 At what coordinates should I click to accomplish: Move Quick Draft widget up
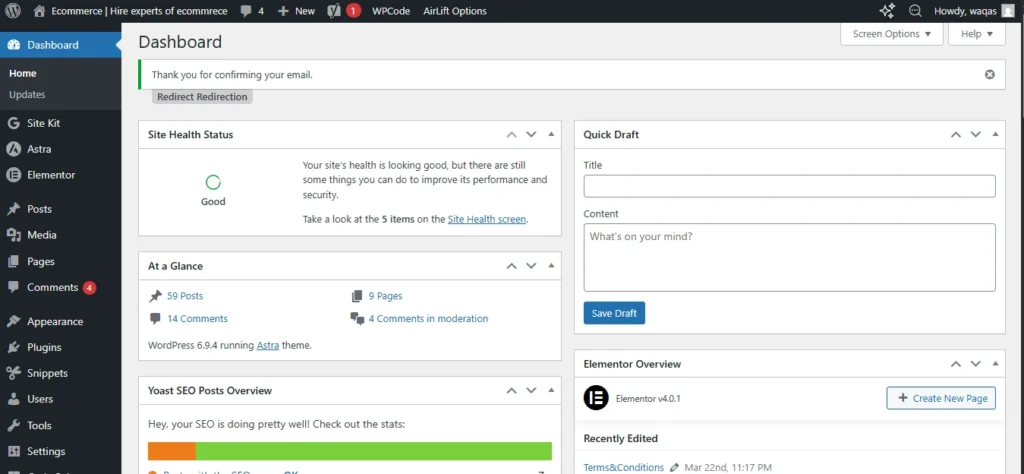tap(955, 134)
